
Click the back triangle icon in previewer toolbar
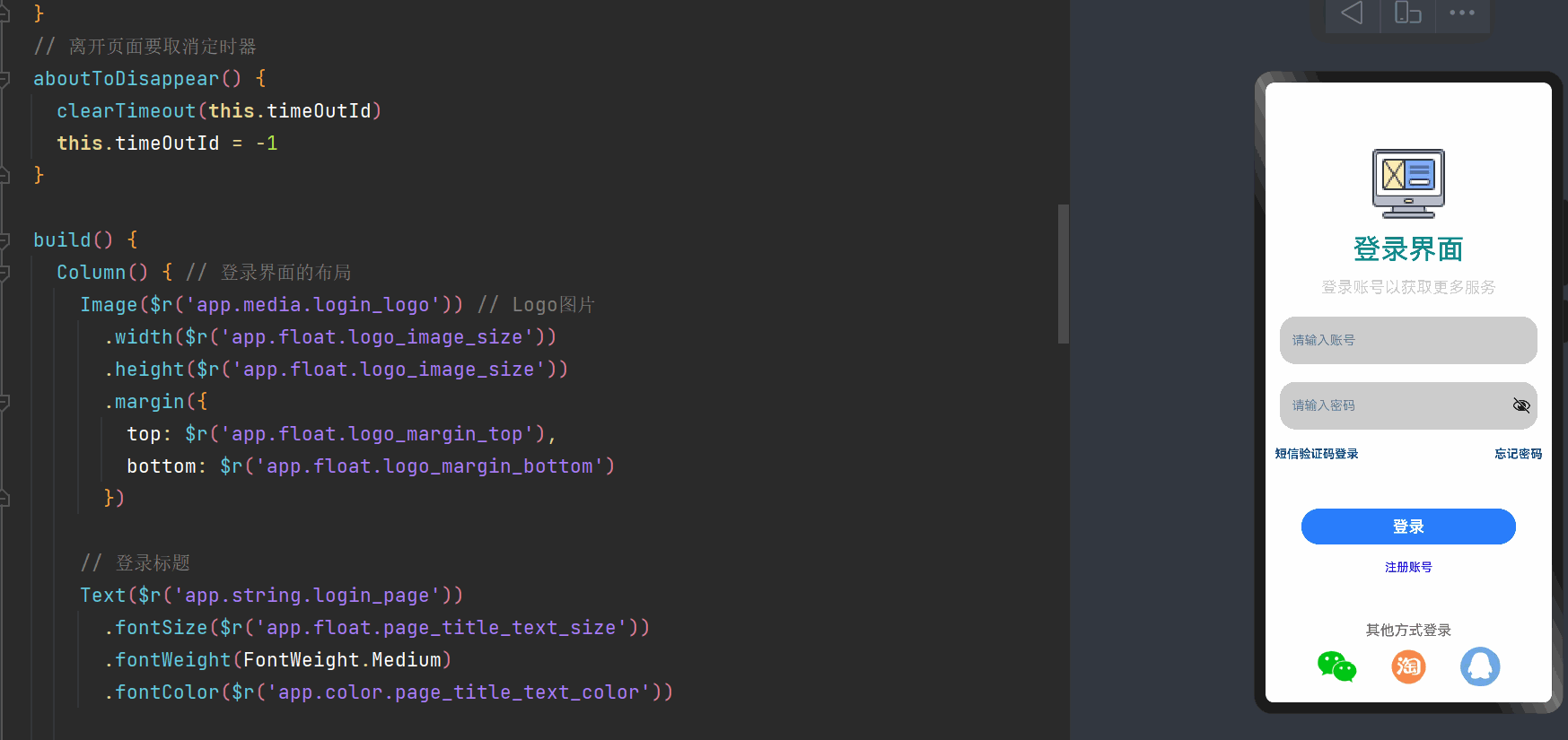coord(1352,13)
